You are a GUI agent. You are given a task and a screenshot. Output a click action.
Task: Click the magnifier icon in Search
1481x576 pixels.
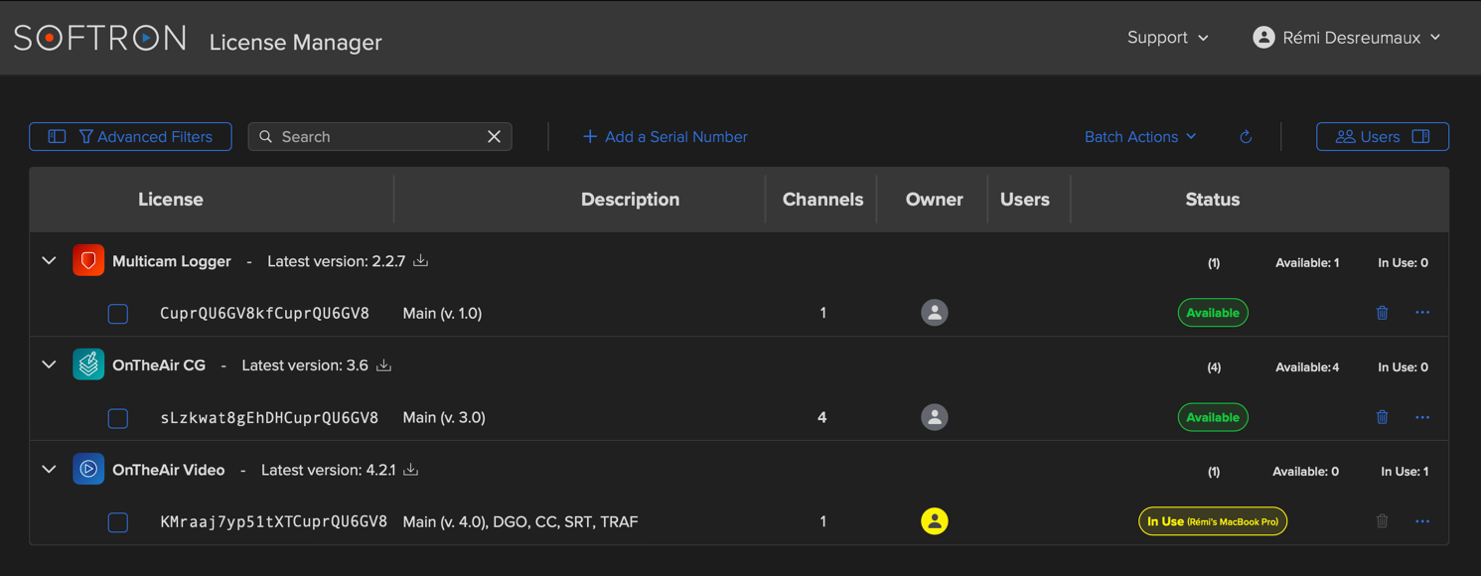tap(266, 136)
